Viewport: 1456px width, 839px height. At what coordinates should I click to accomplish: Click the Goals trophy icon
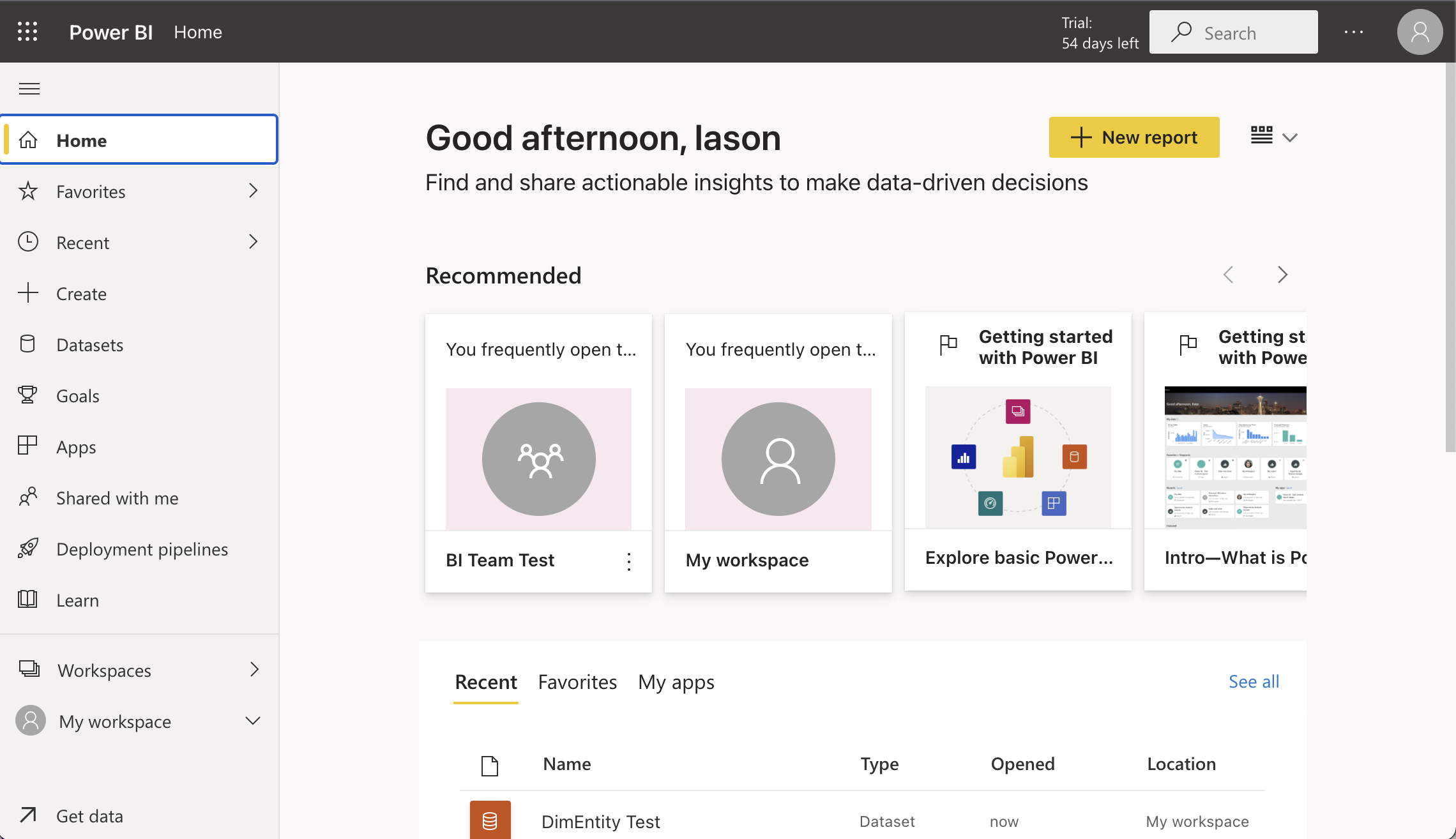28,395
